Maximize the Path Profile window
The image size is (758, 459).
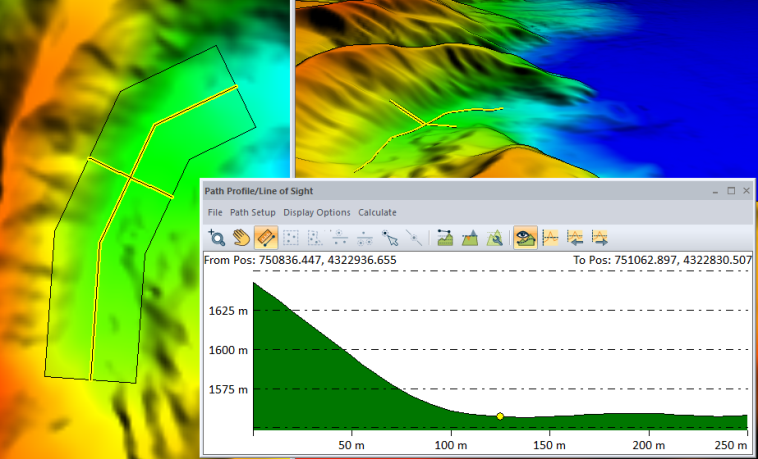(731, 190)
